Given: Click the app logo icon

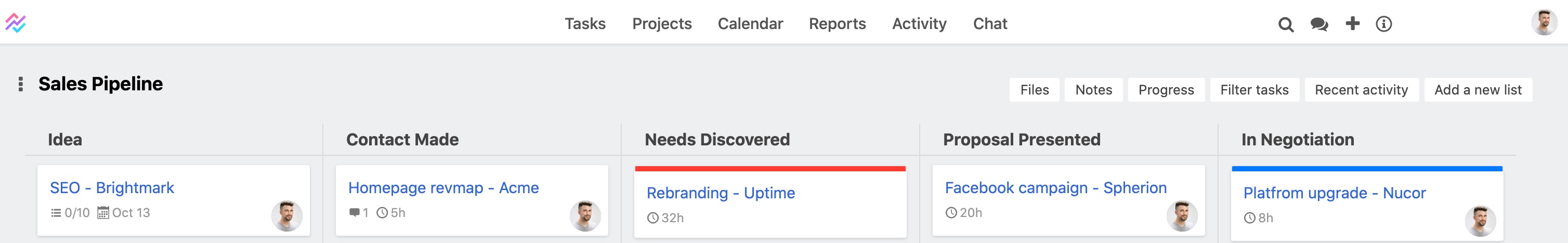Looking at the screenshot, I should pyautogui.click(x=16, y=23).
